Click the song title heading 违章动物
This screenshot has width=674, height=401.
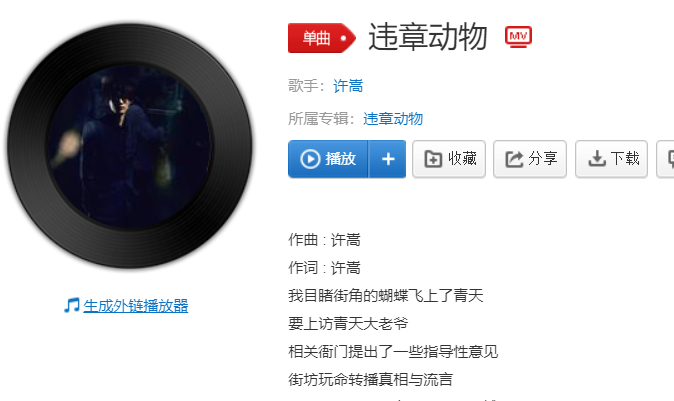point(428,37)
